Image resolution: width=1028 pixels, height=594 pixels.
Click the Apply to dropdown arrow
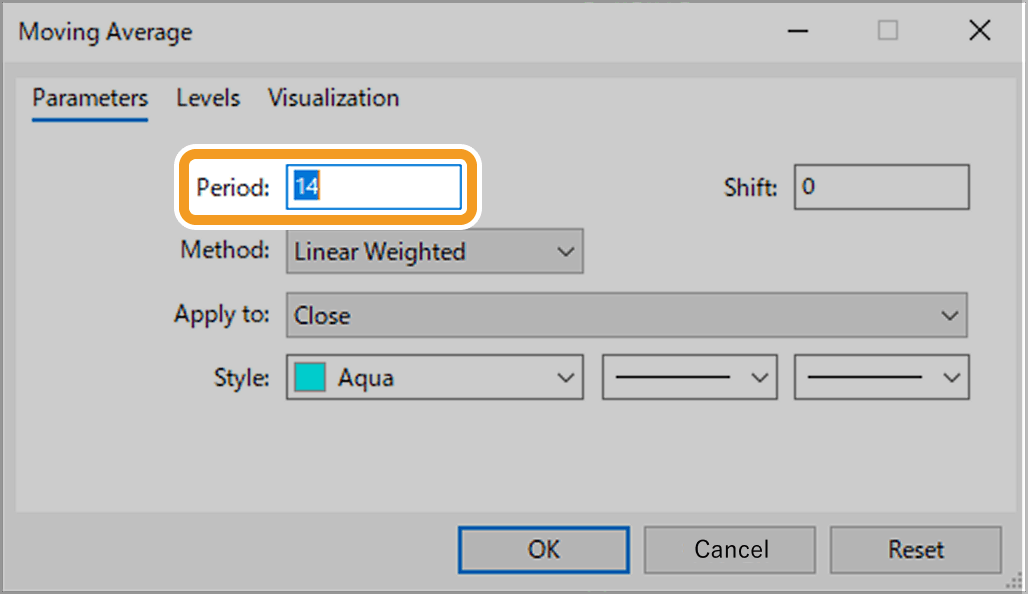[x=949, y=316]
